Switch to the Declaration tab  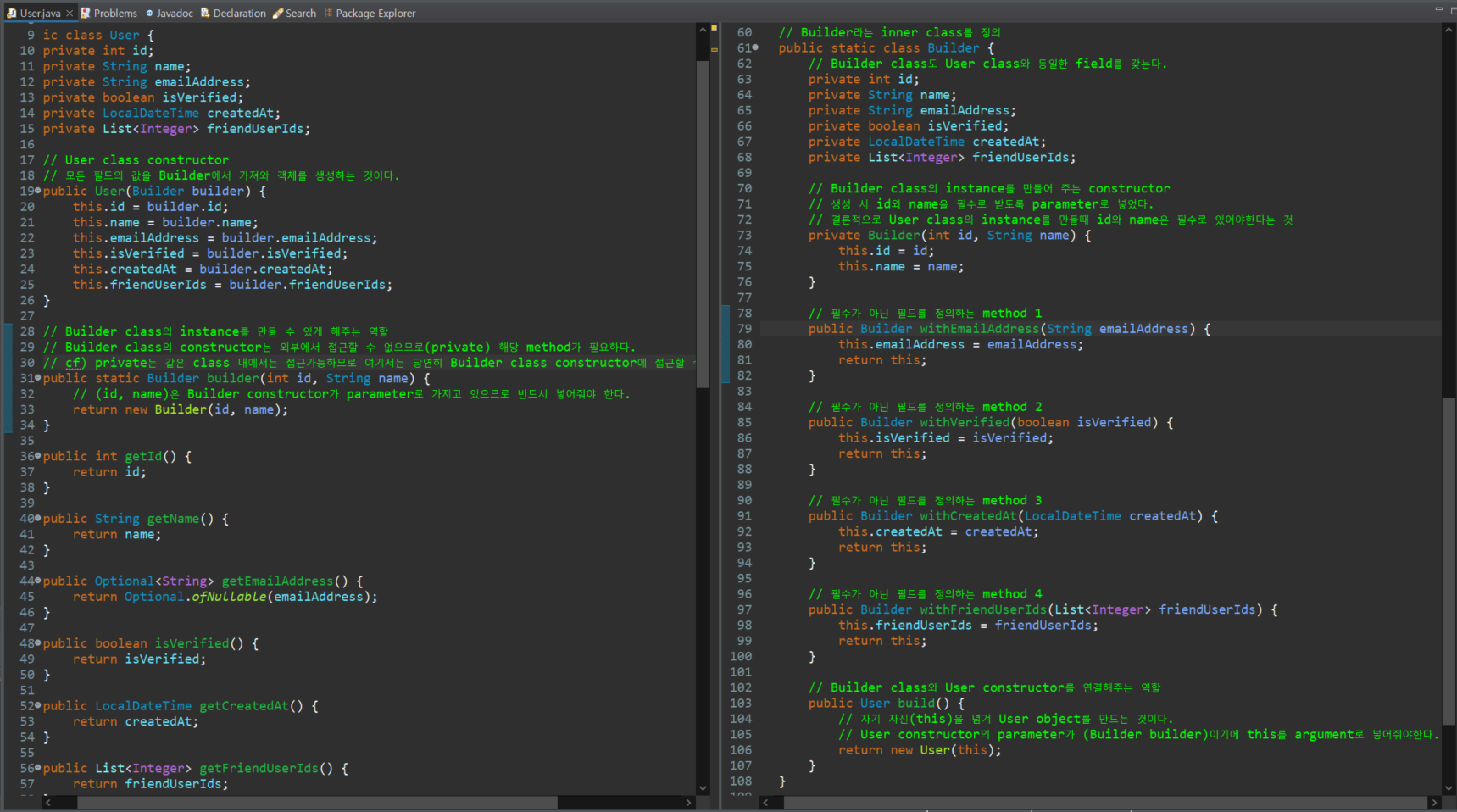coord(233,14)
